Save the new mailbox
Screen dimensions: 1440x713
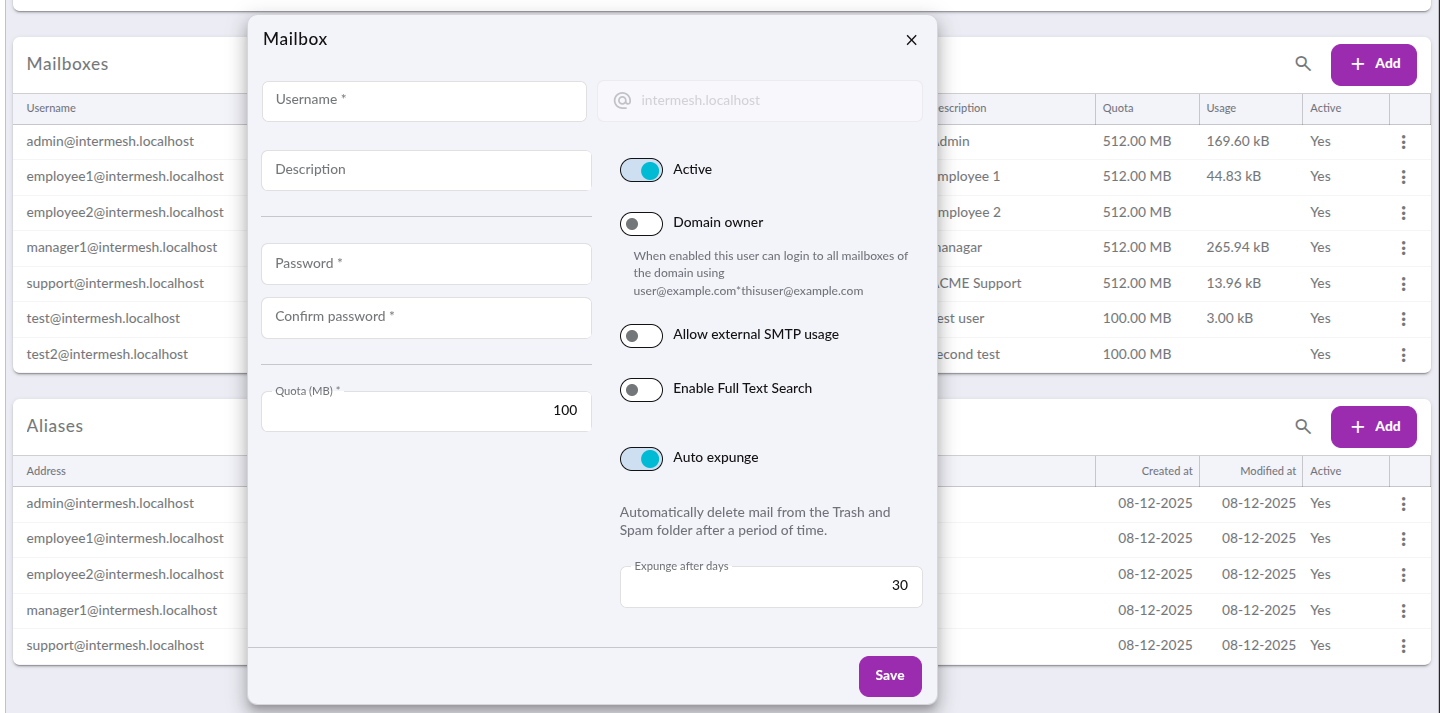[890, 676]
